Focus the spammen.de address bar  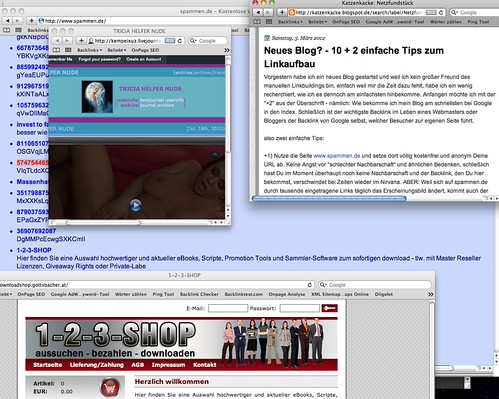pos(143,21)
